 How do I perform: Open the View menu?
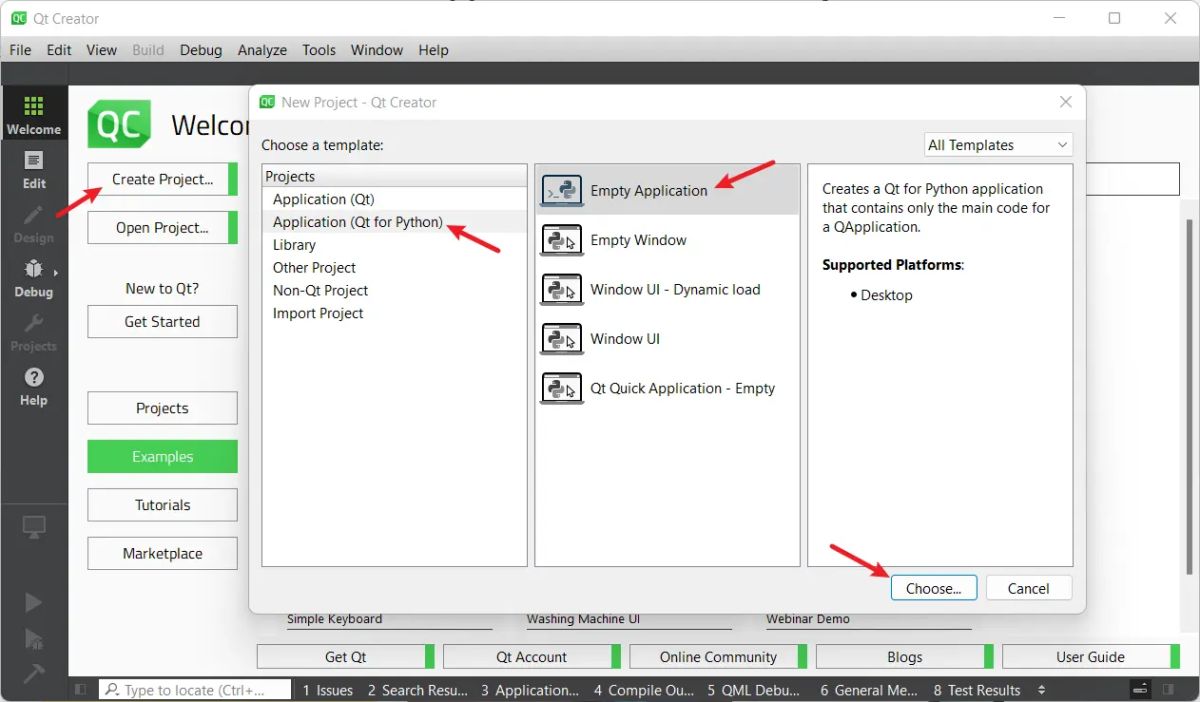[x=102, y=50]
